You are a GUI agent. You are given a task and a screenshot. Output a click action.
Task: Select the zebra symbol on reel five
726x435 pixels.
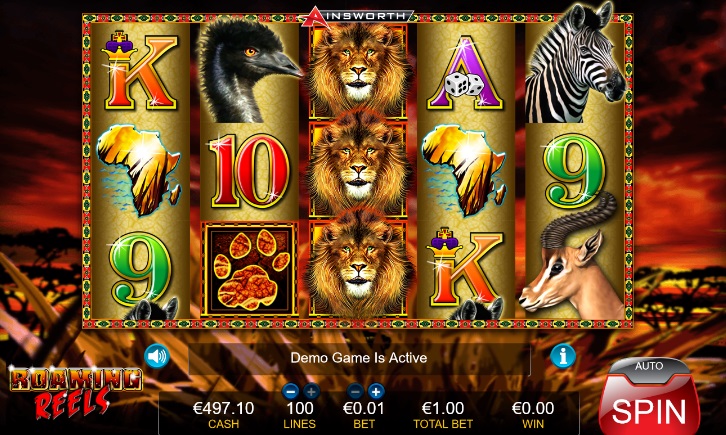tap(575, 66)
